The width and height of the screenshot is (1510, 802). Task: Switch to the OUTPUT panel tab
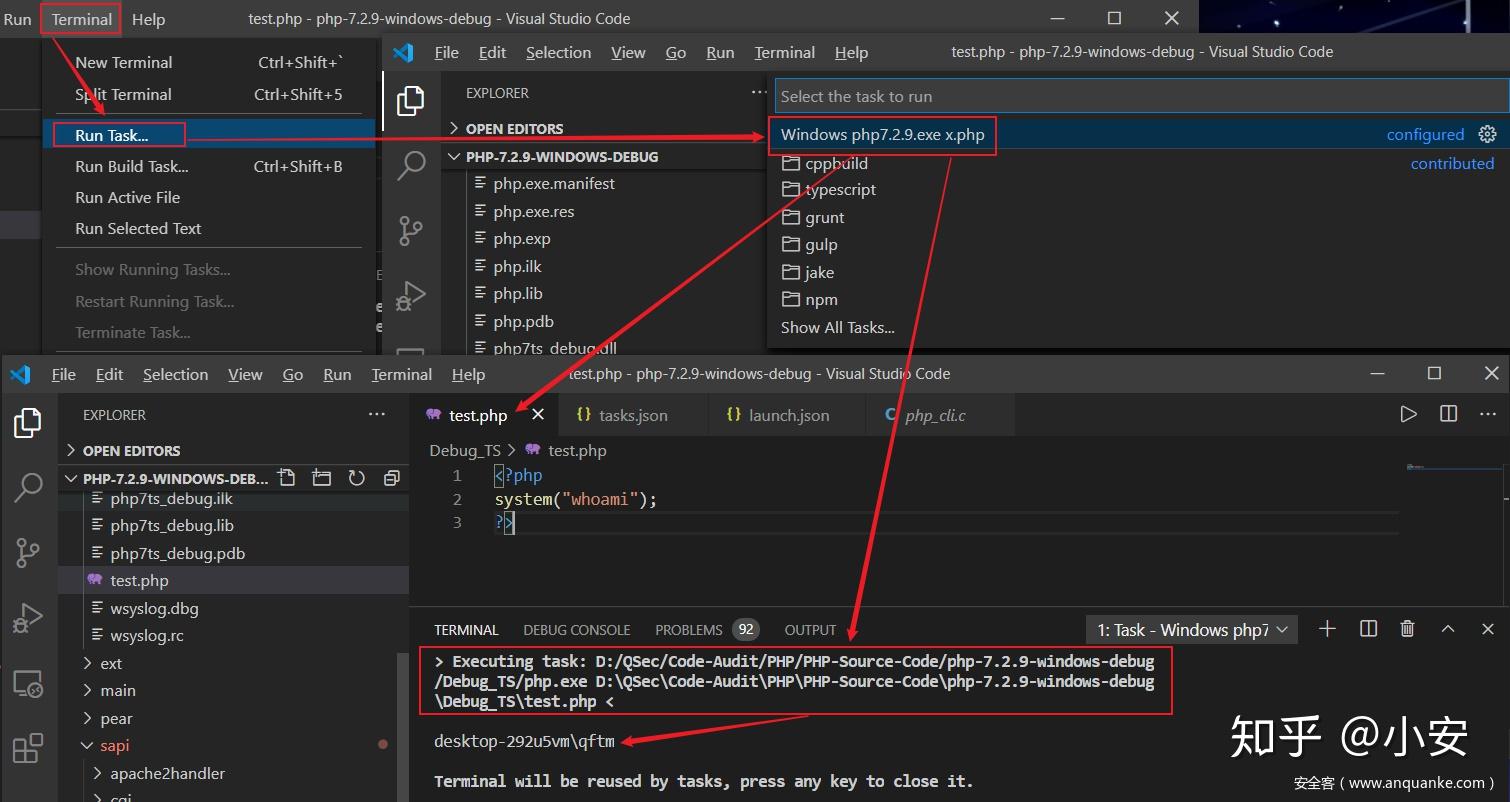(810, 630)
